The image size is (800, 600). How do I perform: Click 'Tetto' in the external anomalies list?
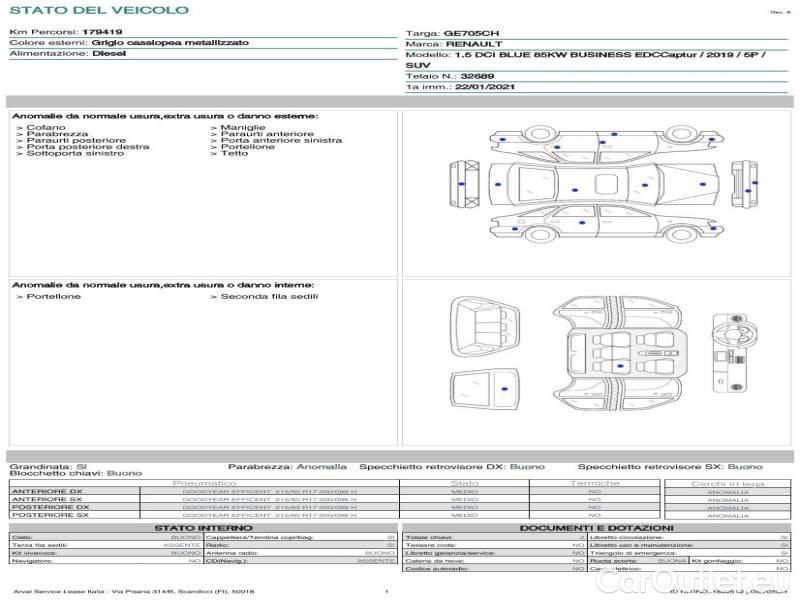click(234, 153)
